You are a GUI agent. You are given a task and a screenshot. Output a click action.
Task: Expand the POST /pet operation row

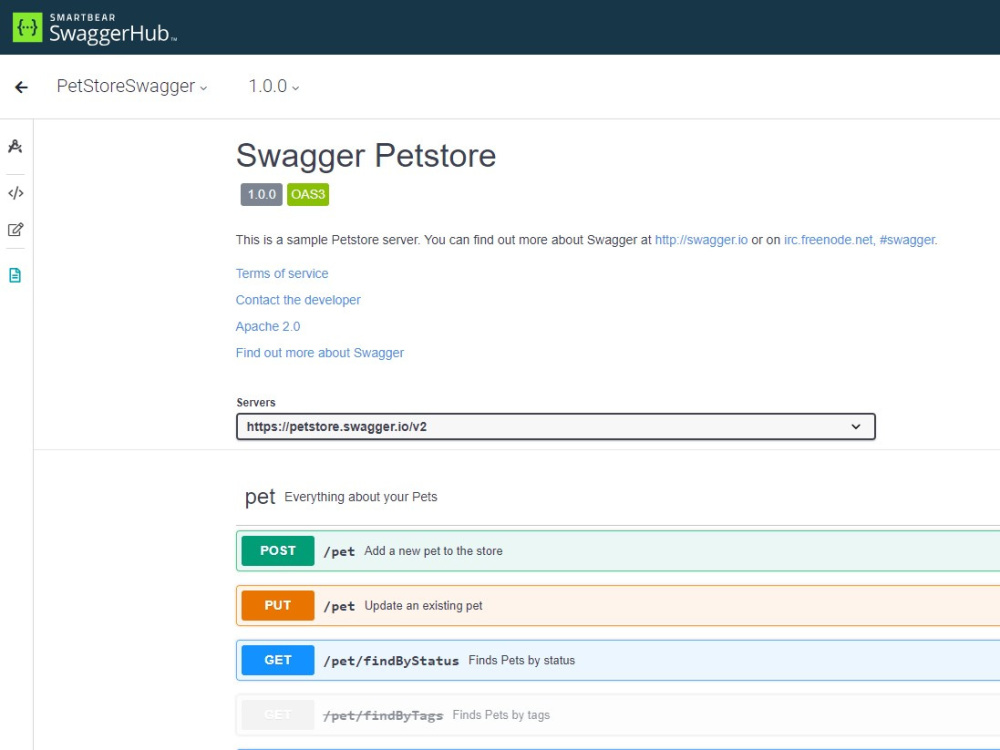click(x=600, y=550)
